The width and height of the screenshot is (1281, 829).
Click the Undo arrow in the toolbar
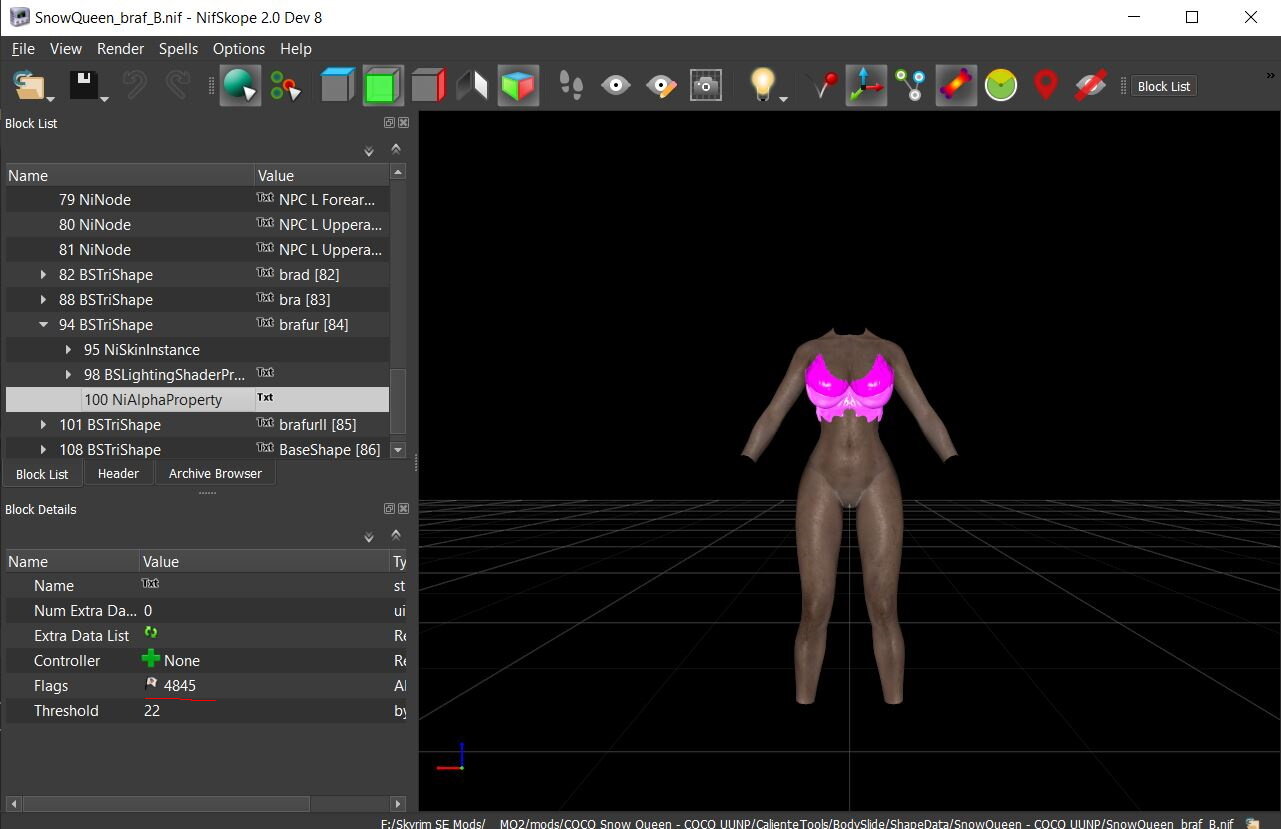click(135, 85)
